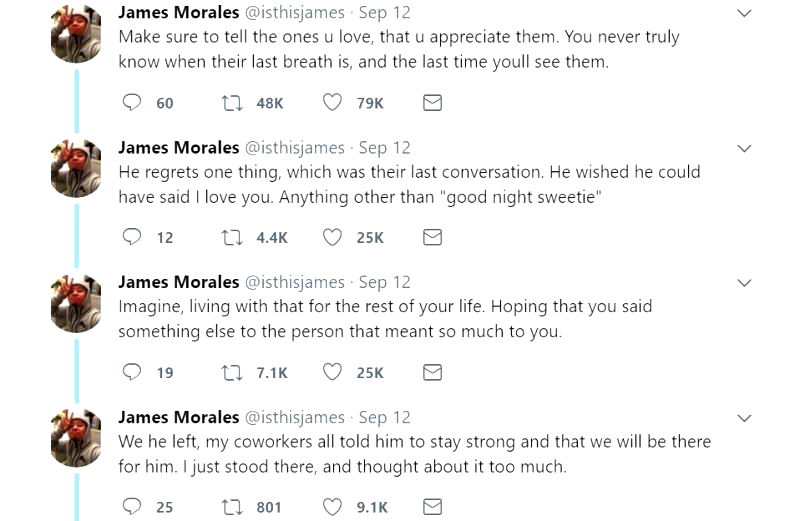The image size is (800, 521).
Task: Click the @isthisjames handle on the last tweet
Action: pos(295,417)
